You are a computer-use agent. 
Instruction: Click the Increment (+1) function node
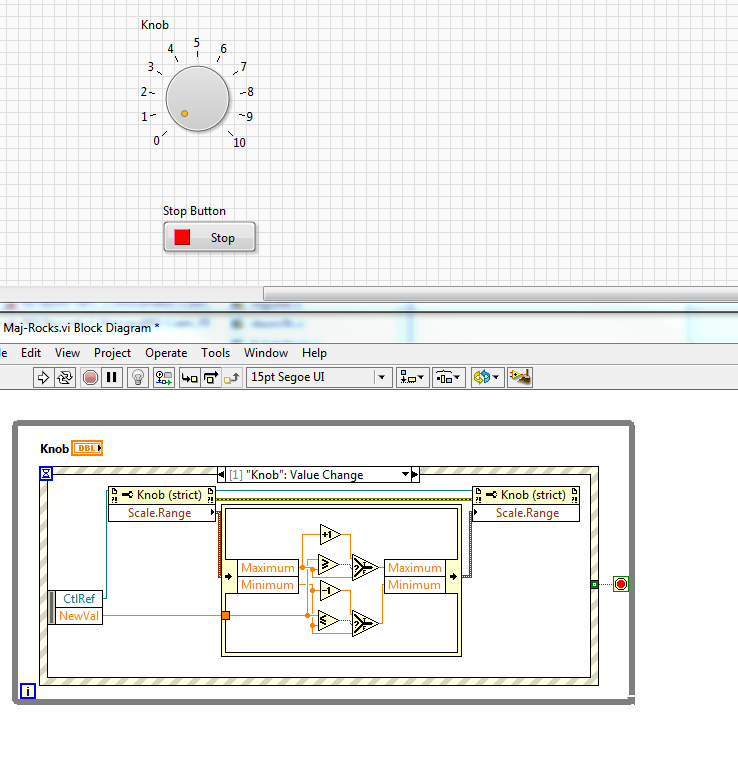pos(330,532)
